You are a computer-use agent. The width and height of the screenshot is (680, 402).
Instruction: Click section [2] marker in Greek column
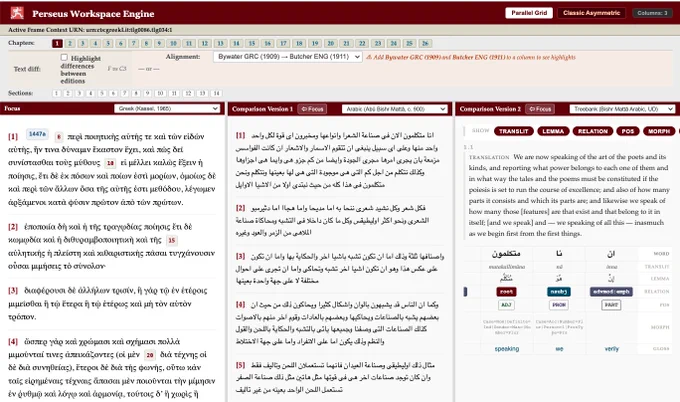coord(13,227)
